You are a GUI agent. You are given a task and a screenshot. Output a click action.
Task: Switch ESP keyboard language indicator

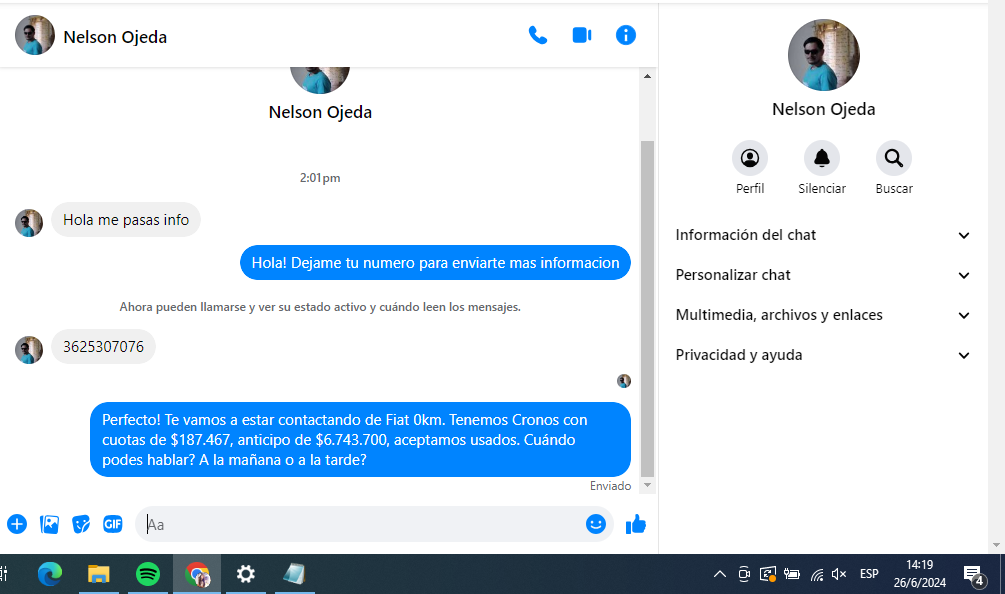(869, 574)
